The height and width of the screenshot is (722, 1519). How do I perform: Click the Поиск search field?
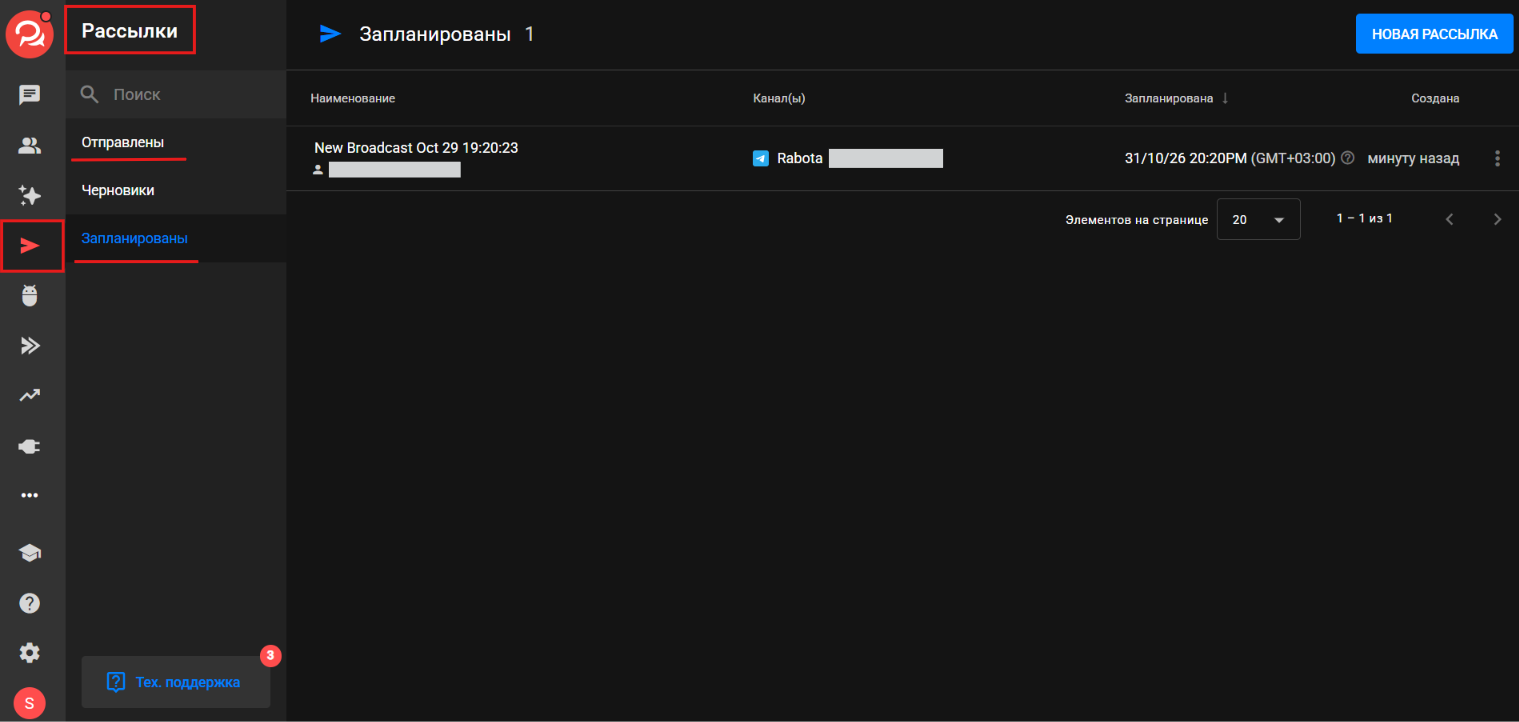[x=176, y=95]
